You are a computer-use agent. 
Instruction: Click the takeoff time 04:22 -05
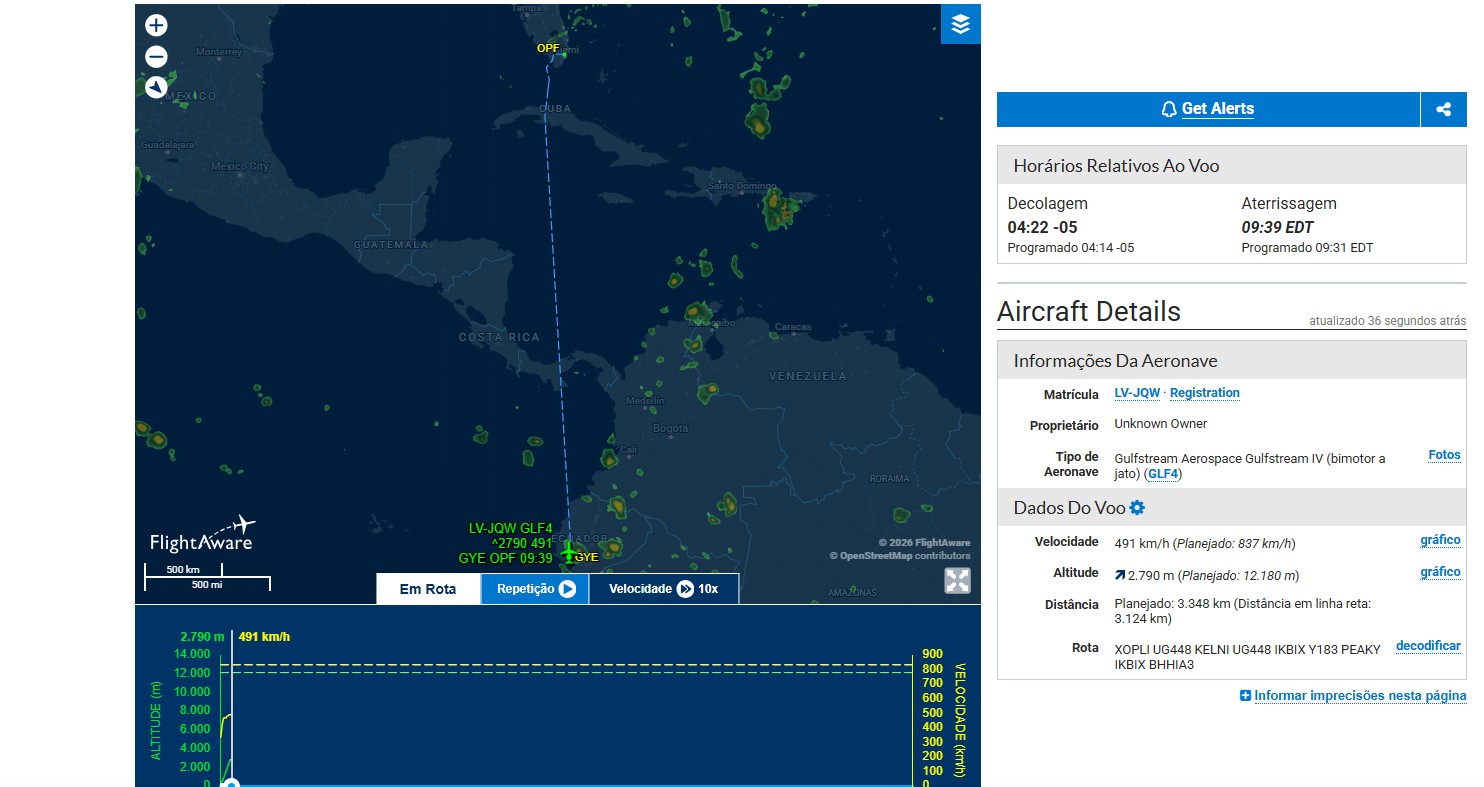coord(1042,227)
